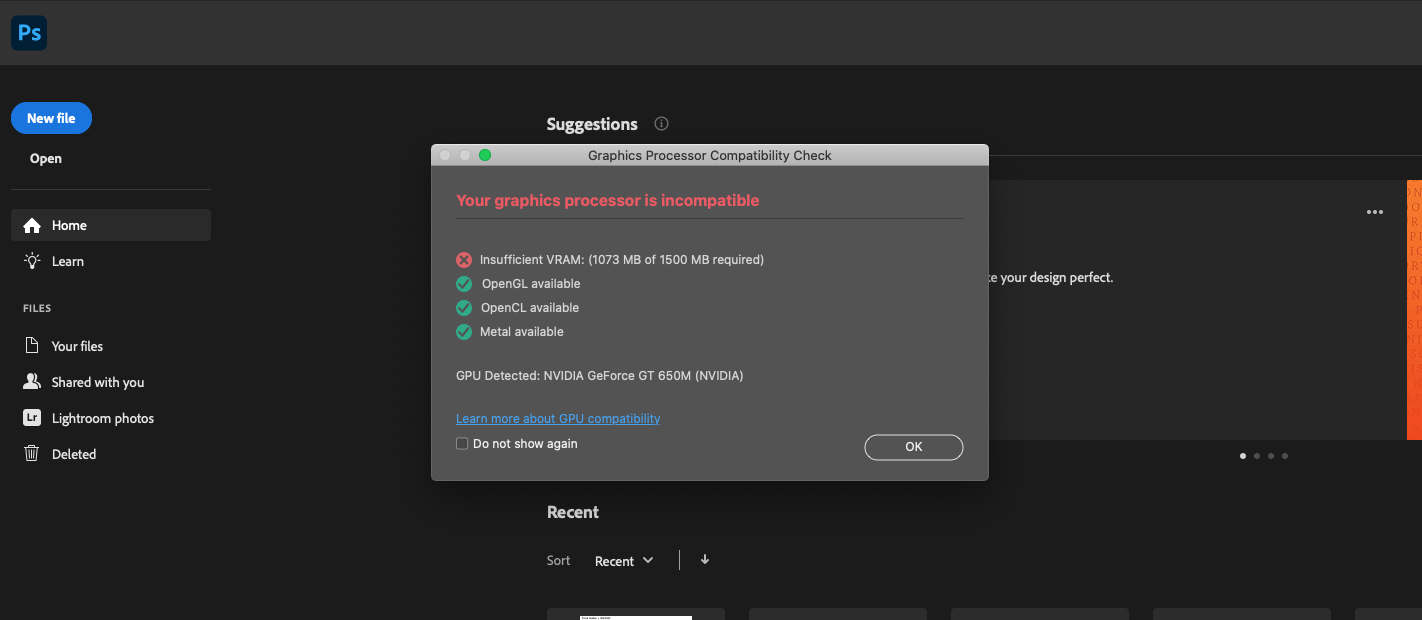Open Your files document icon
Viewport: 1422px width, 620px height.
(x=32, y=346)
